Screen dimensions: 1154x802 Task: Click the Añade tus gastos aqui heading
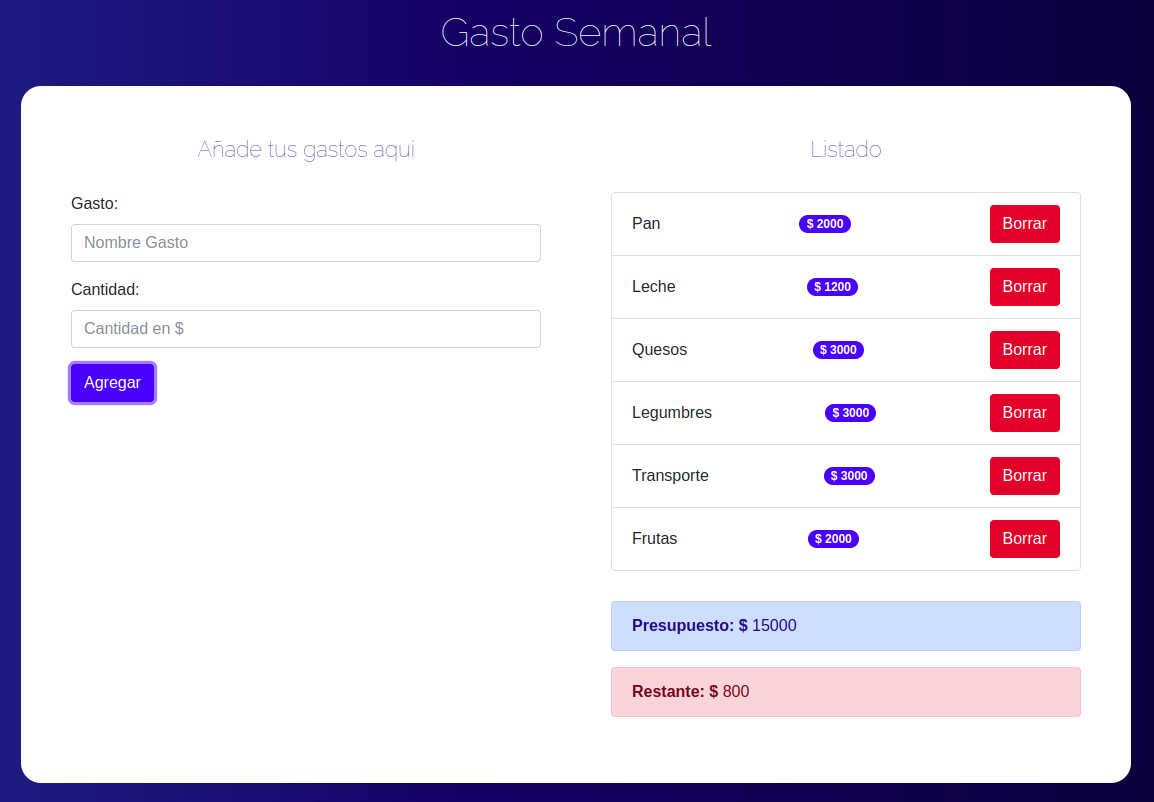click(x=305, y=149)
